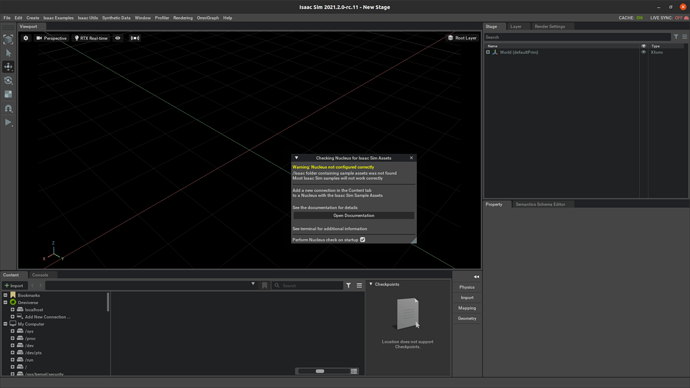Image resolution: width=690 pixels, height=388 pixels.
Task: Open the Rendering menu
Action: click(x=183, y=18)
